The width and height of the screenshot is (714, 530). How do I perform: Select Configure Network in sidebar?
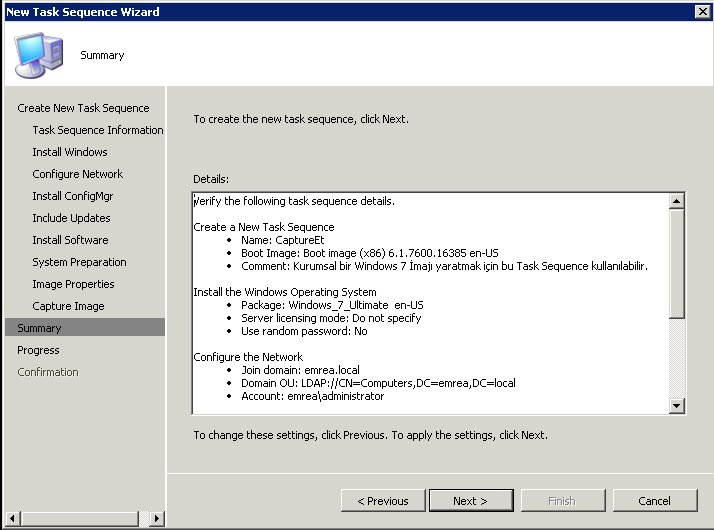pos(77,174)
